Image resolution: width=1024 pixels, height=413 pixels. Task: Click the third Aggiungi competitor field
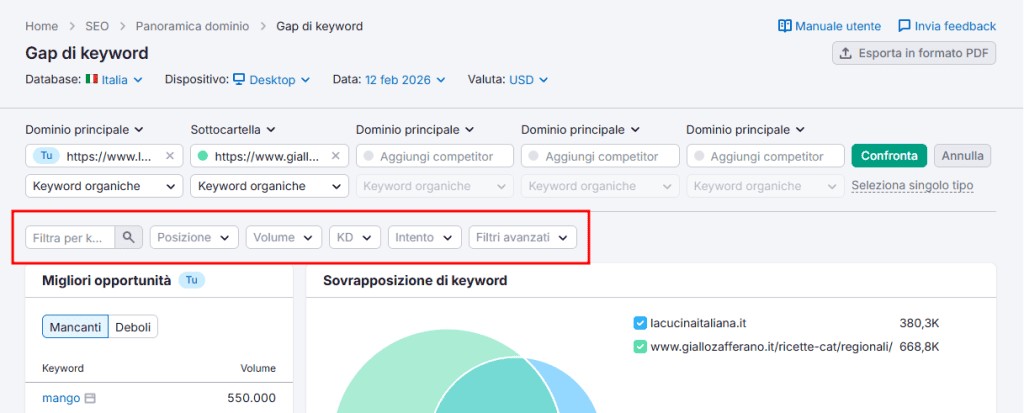[x=765, y=156]
